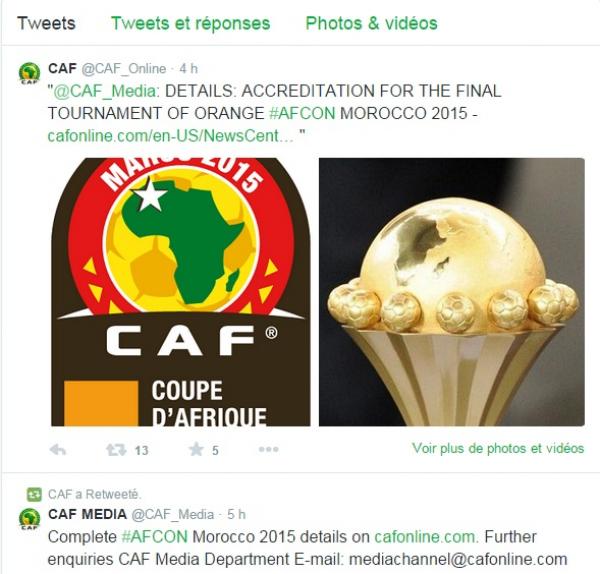Open the @CAF_Media mention link

pyautogui.click(x=104, y=91)
